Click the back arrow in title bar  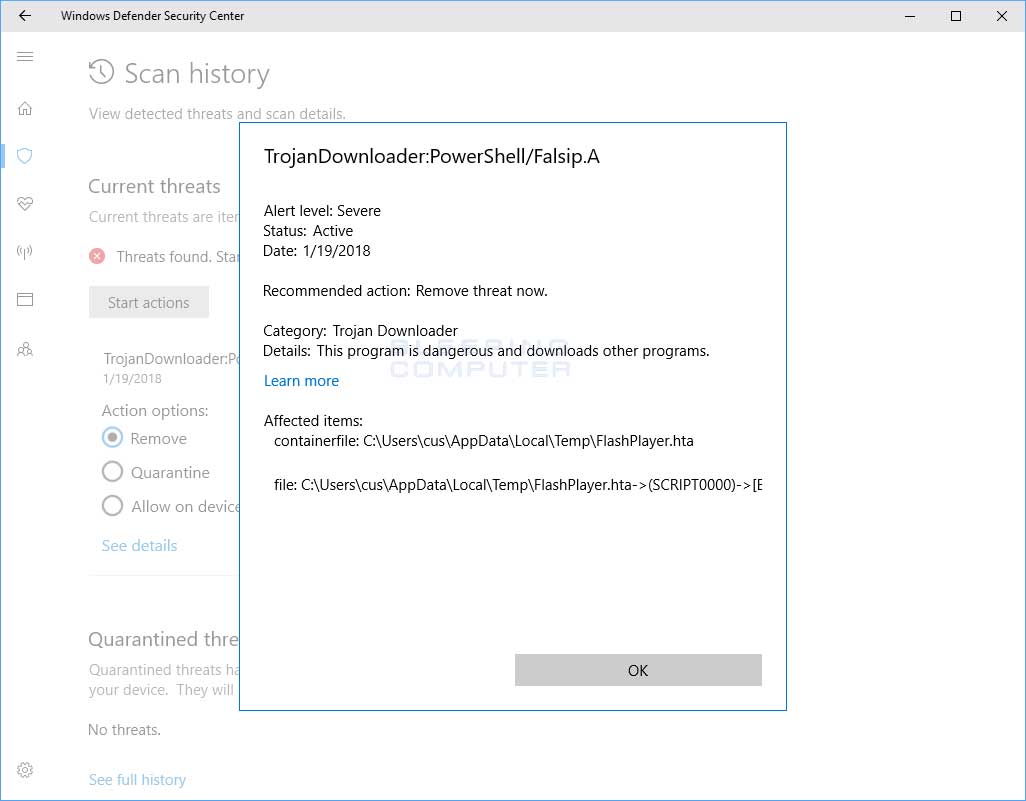tap(25, 16)
